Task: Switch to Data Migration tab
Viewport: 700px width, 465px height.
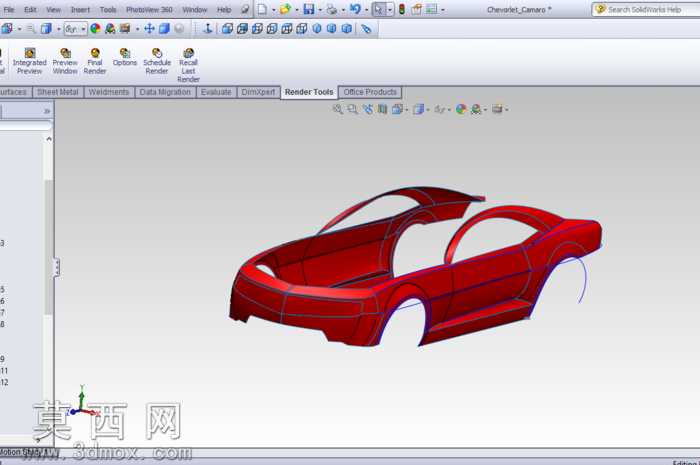Action: (165, 92)
